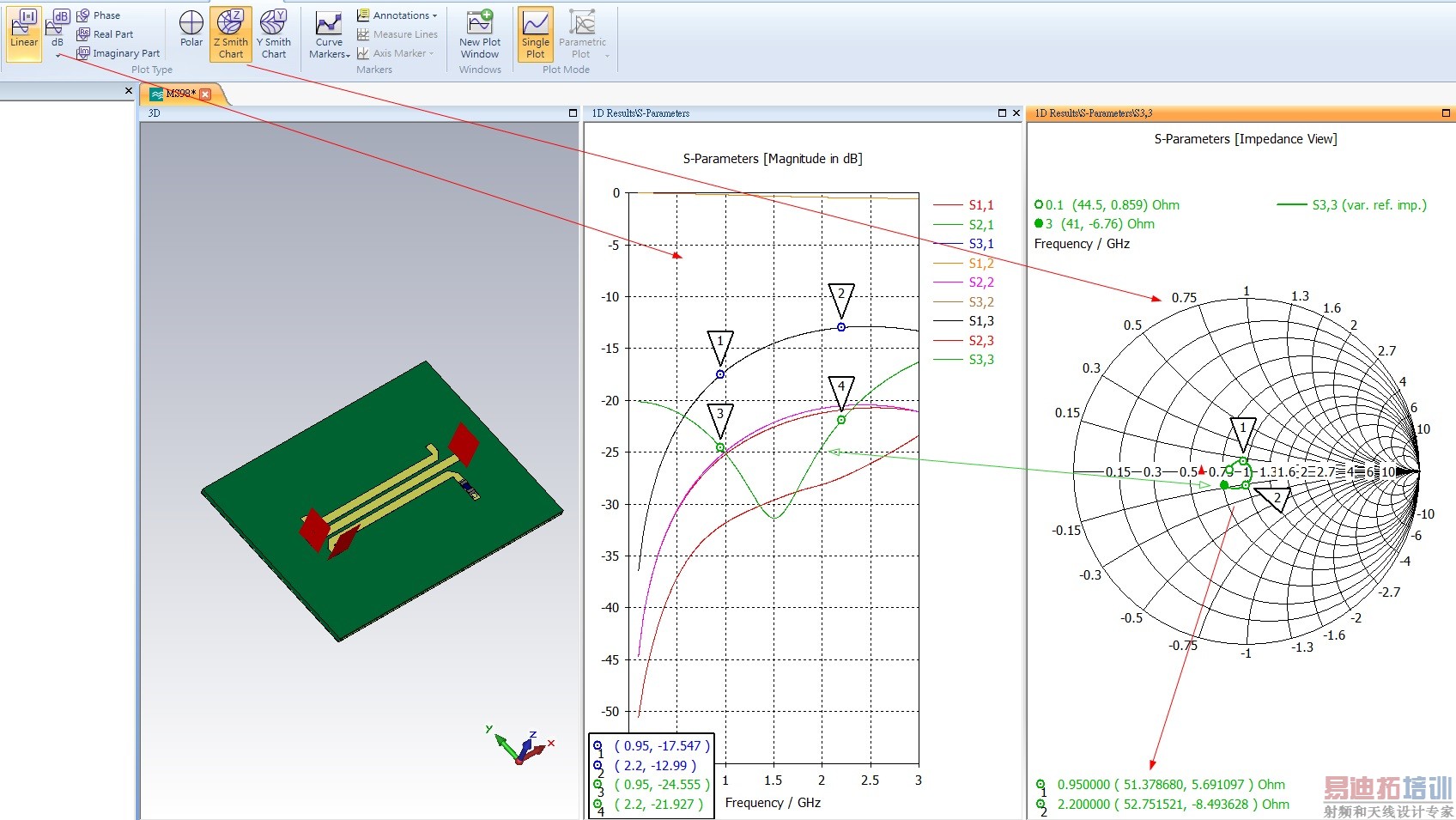Open the Axis Marker dropdown
The width and height of the screenshot is (1456, 820).
(395, 53)
